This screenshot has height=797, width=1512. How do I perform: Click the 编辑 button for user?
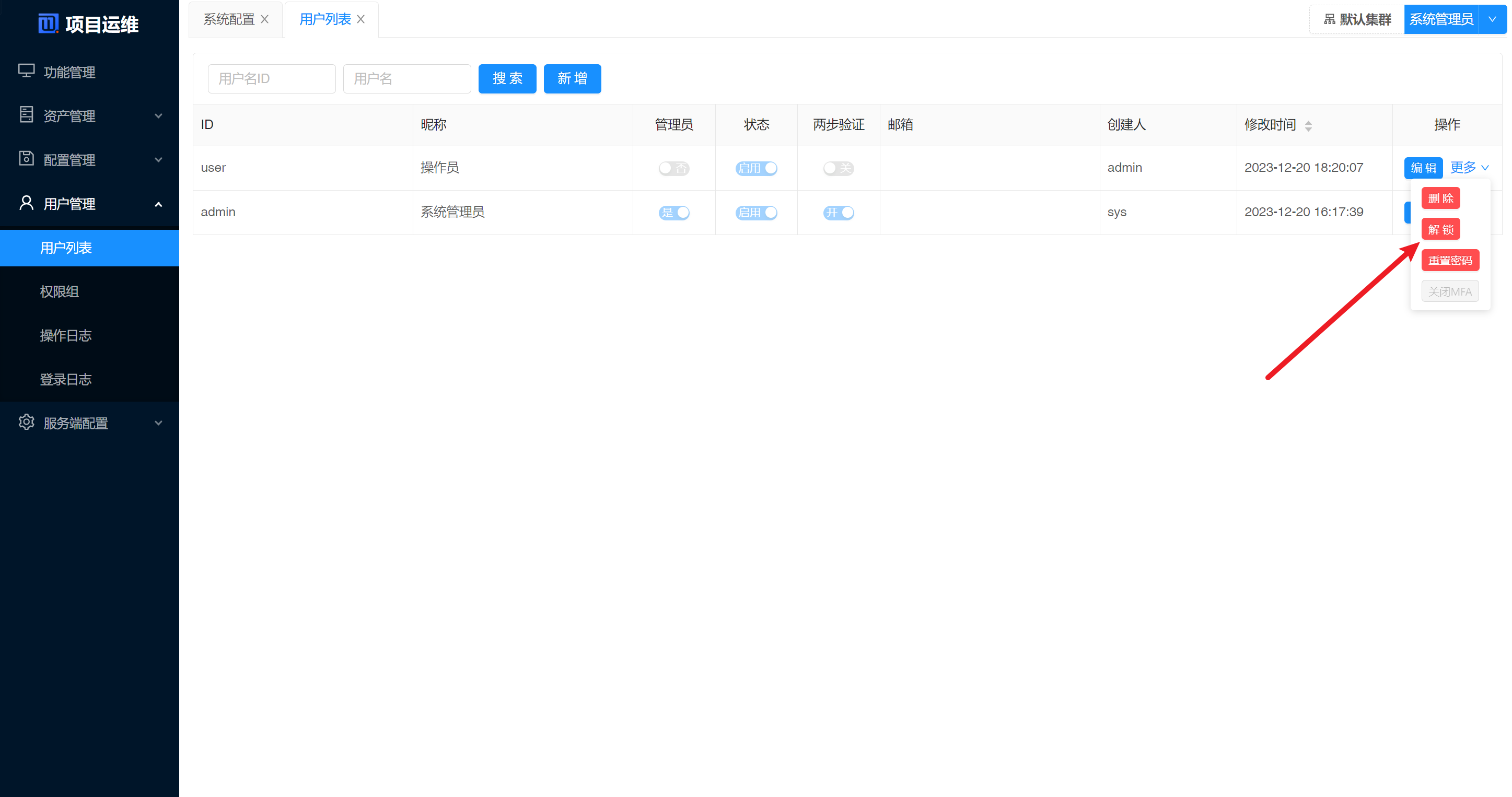click(1423, 168)
